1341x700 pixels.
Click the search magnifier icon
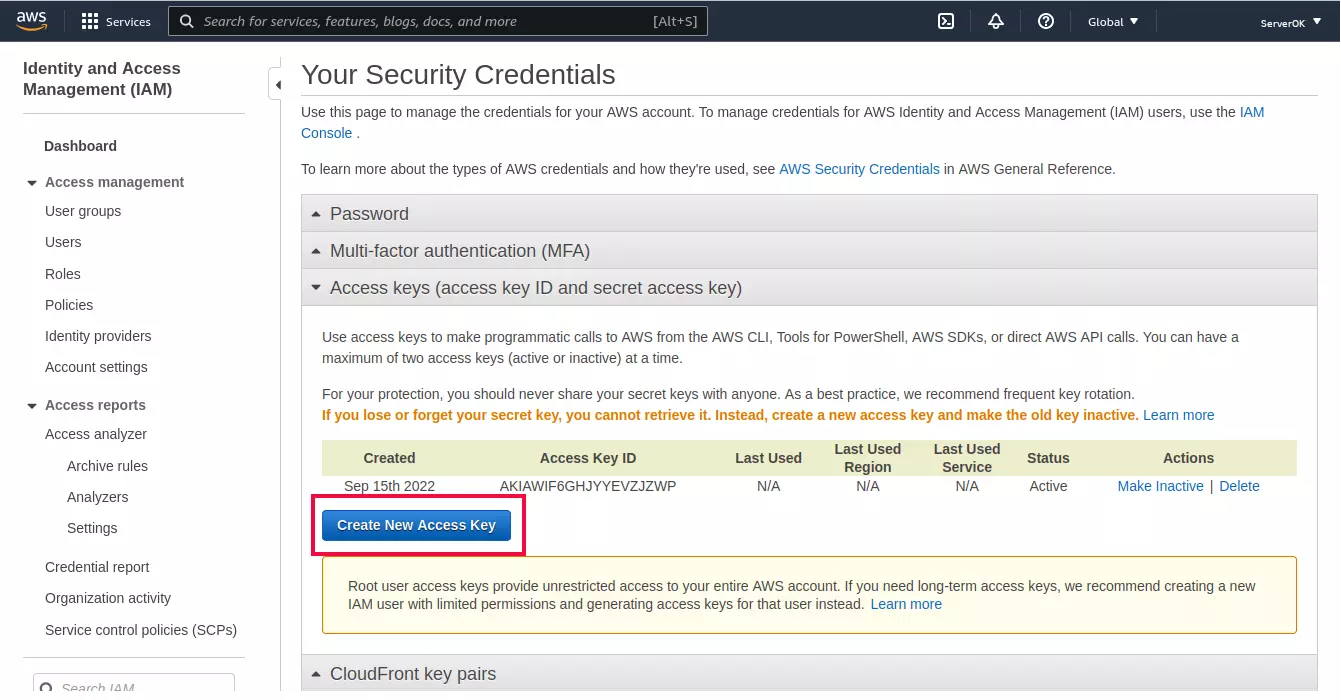point(187,20)
